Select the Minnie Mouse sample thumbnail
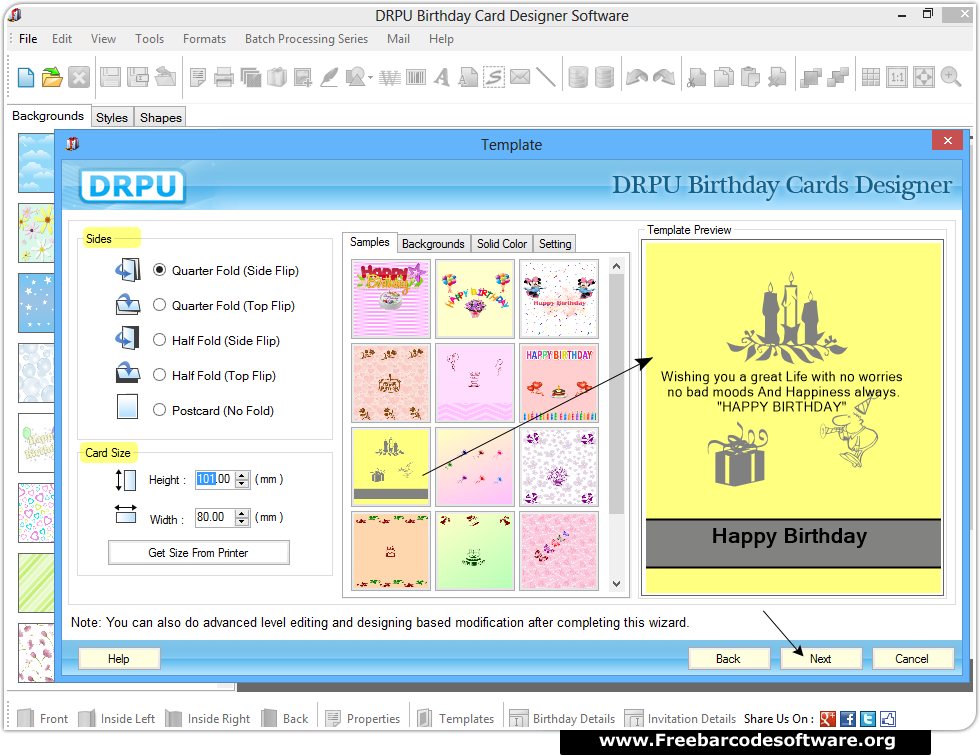 pos(559,299)
